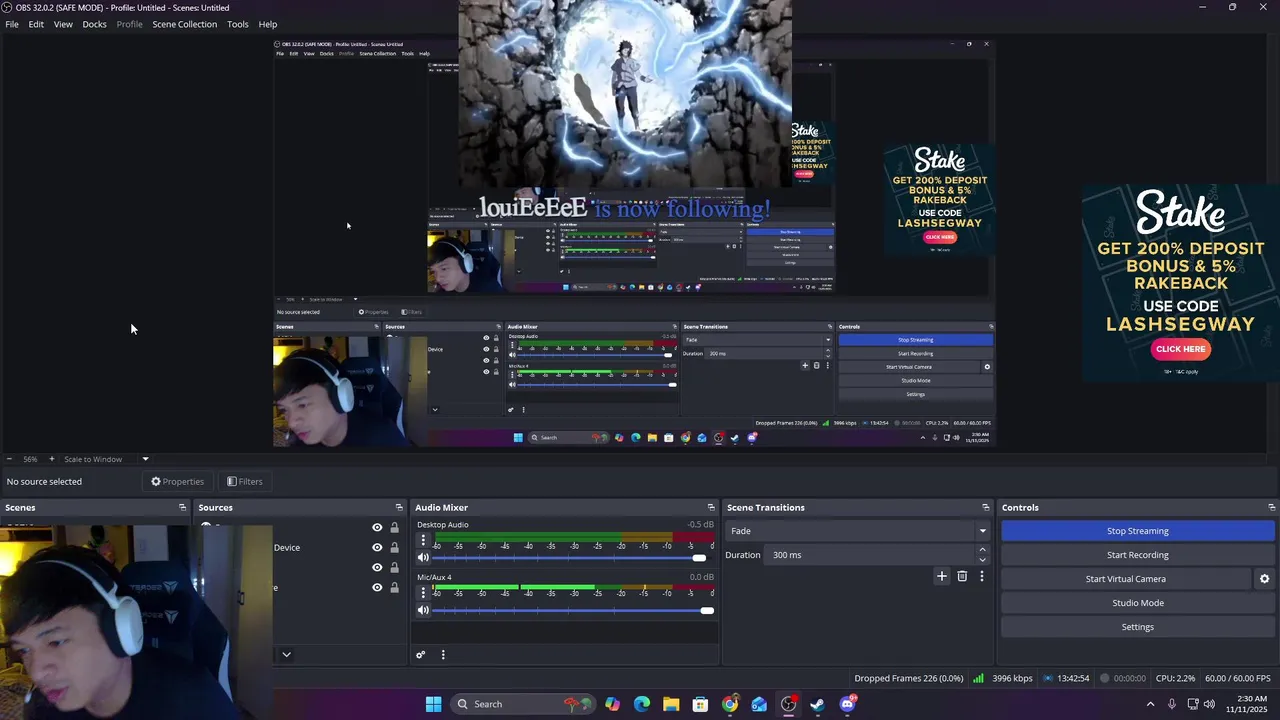The height and width of the screenshot is (720, 1280).
Task: Float the Controls dock panel
Action: click(1271, 508)
